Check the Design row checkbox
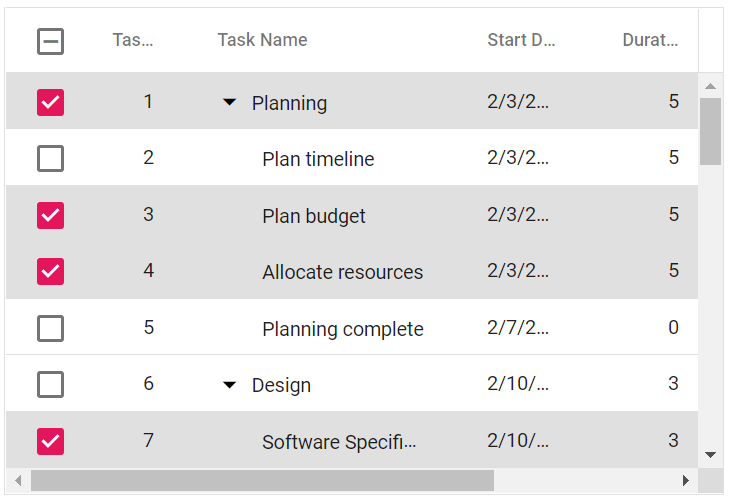 tap(50, 384)
